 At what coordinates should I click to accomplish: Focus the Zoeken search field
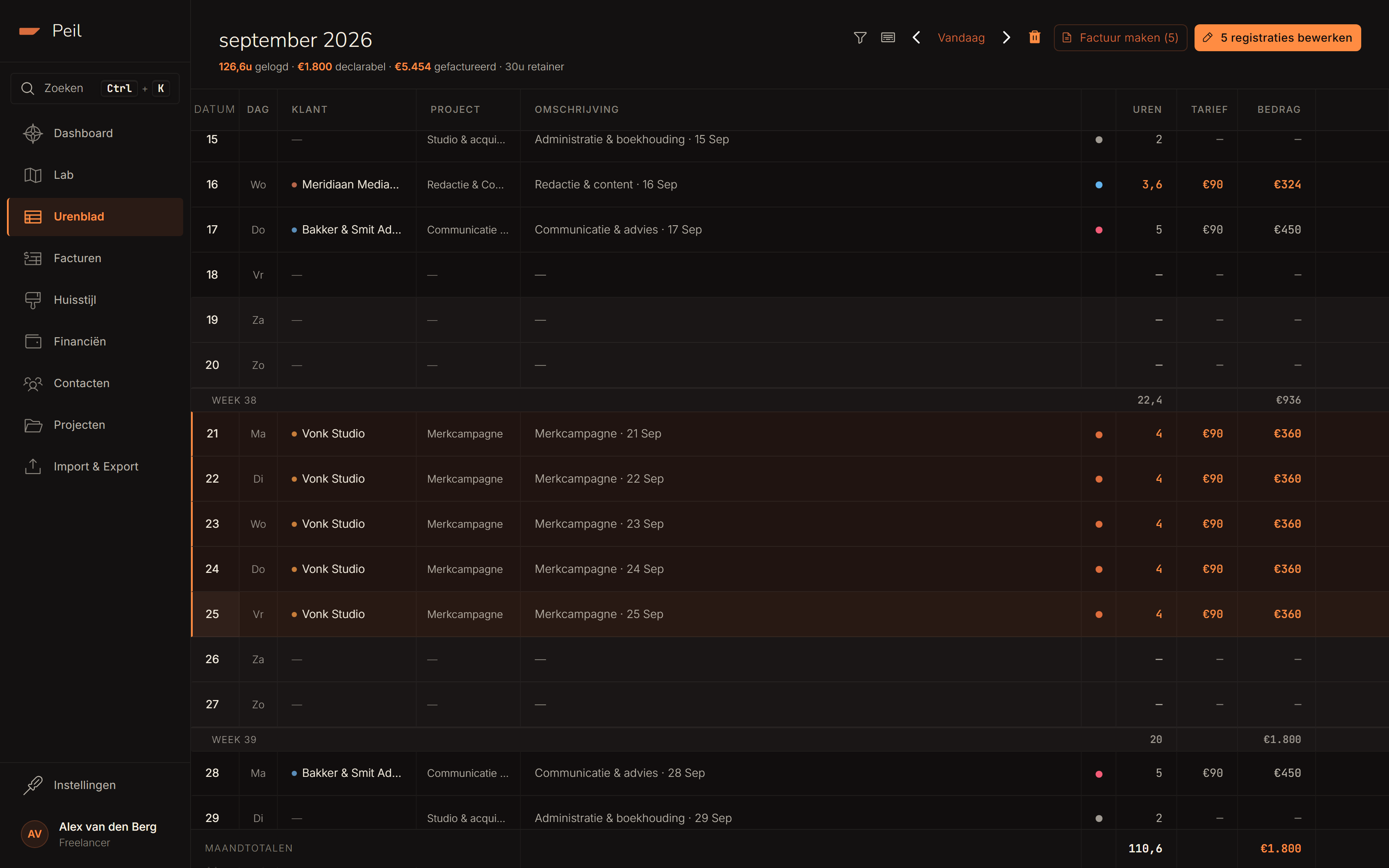[x=95, y=89]
